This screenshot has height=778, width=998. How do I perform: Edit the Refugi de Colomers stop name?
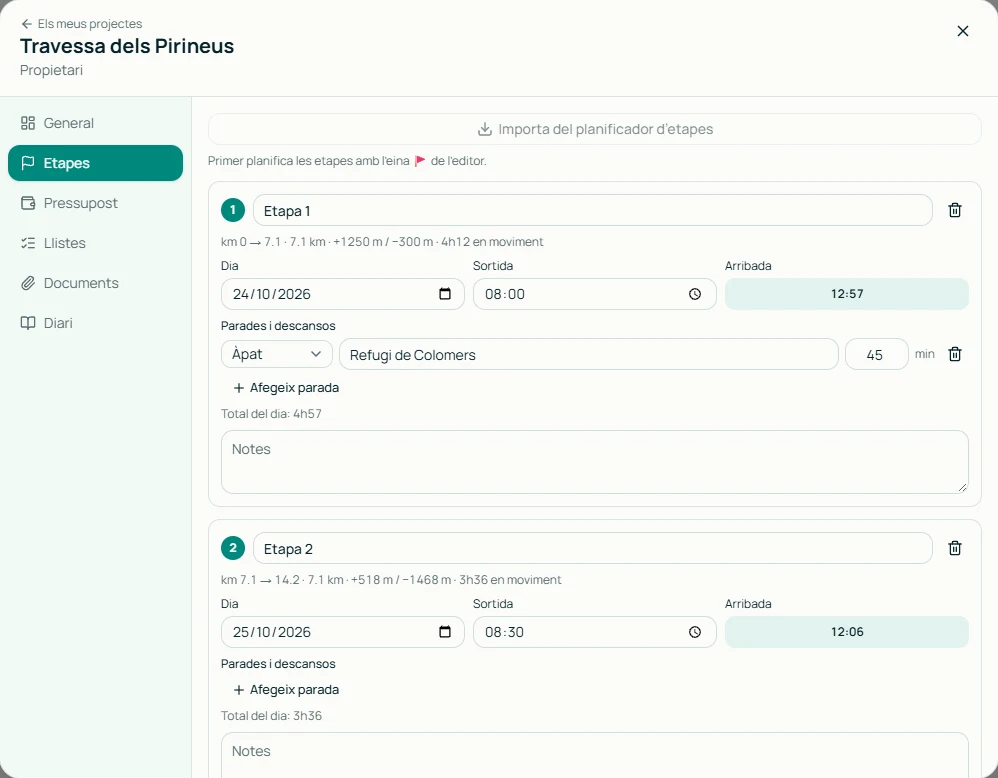589,354
